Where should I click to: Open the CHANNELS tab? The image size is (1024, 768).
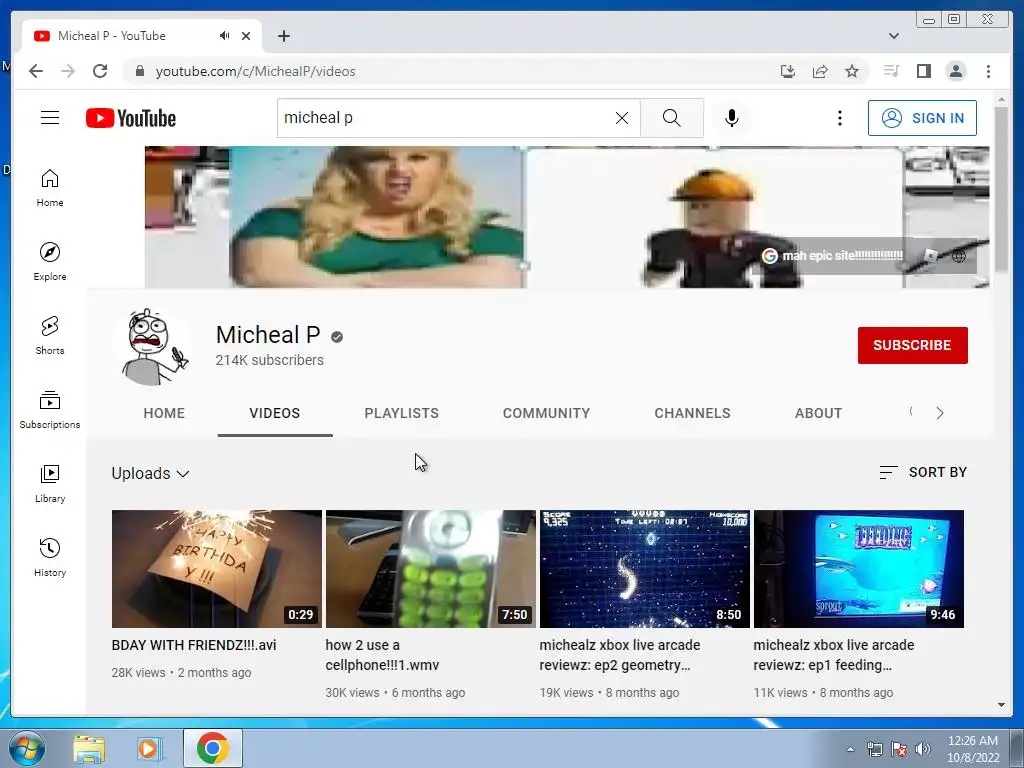click(x=692, y=413)
